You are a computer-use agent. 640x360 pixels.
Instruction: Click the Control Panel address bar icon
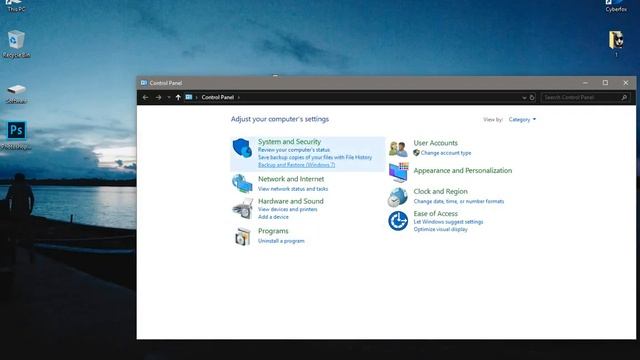(189, 97)
